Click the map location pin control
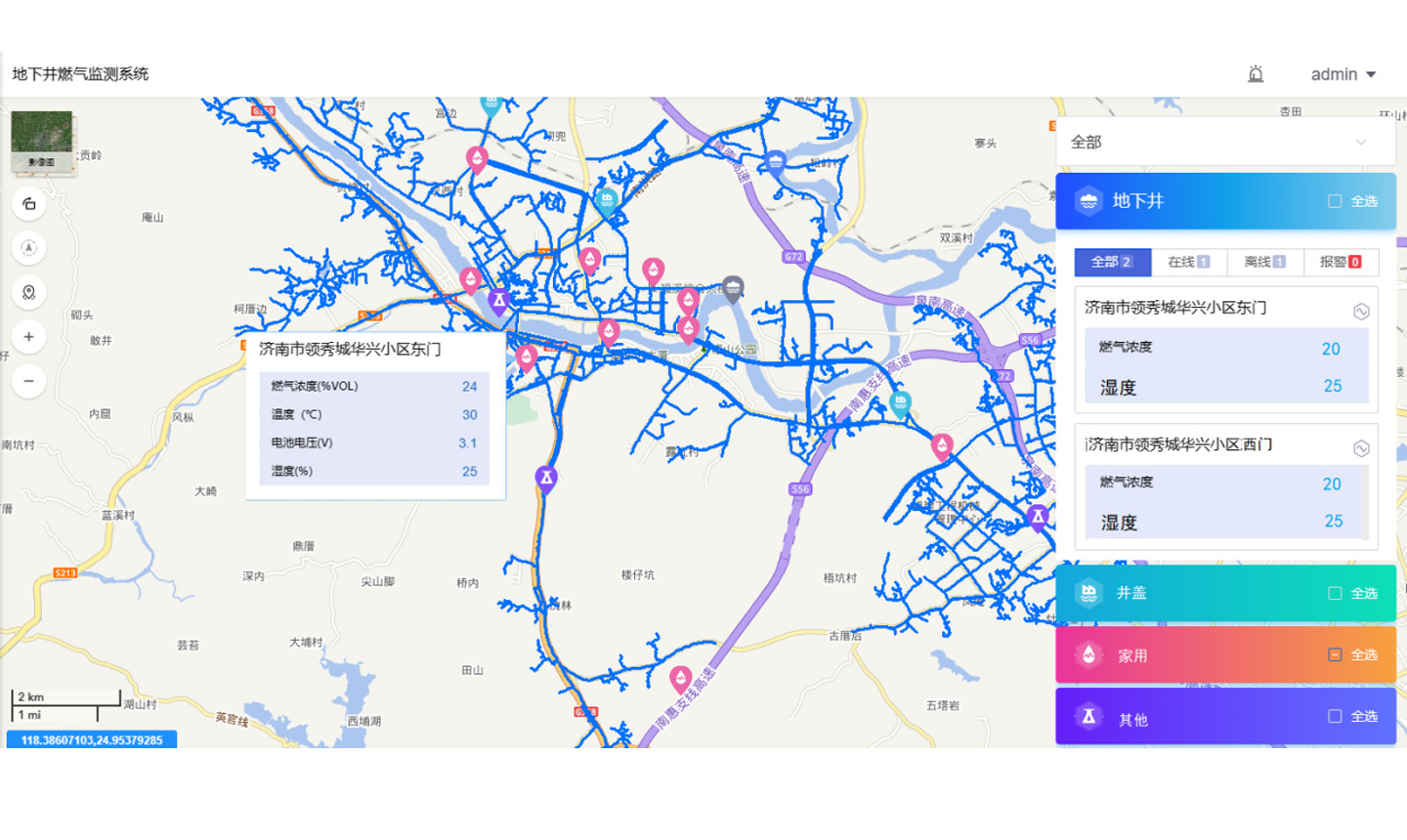Screen dimensions: 1407x840 [28, 292]
